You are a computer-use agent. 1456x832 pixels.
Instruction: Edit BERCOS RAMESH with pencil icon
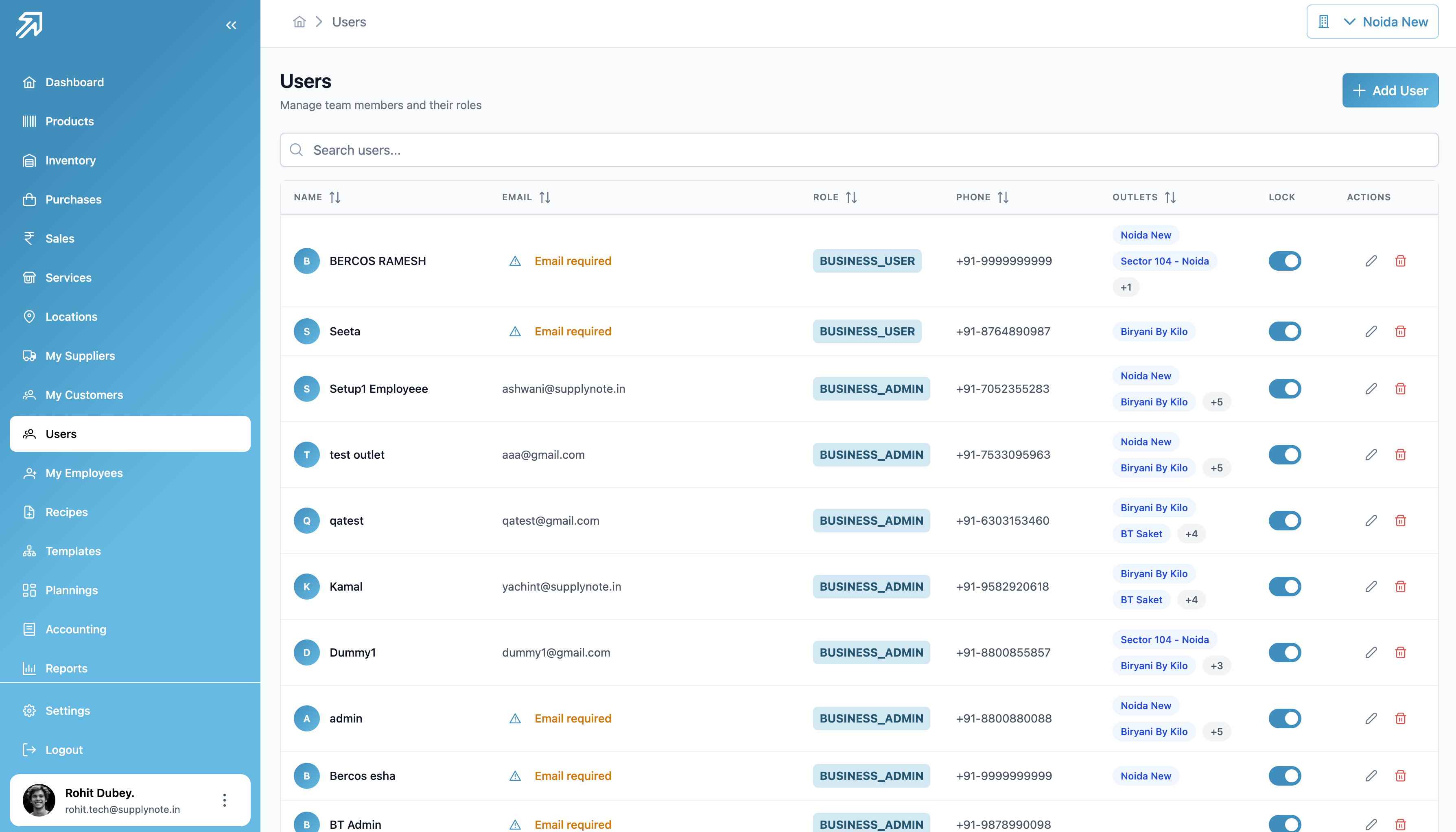coord(1371,261)
